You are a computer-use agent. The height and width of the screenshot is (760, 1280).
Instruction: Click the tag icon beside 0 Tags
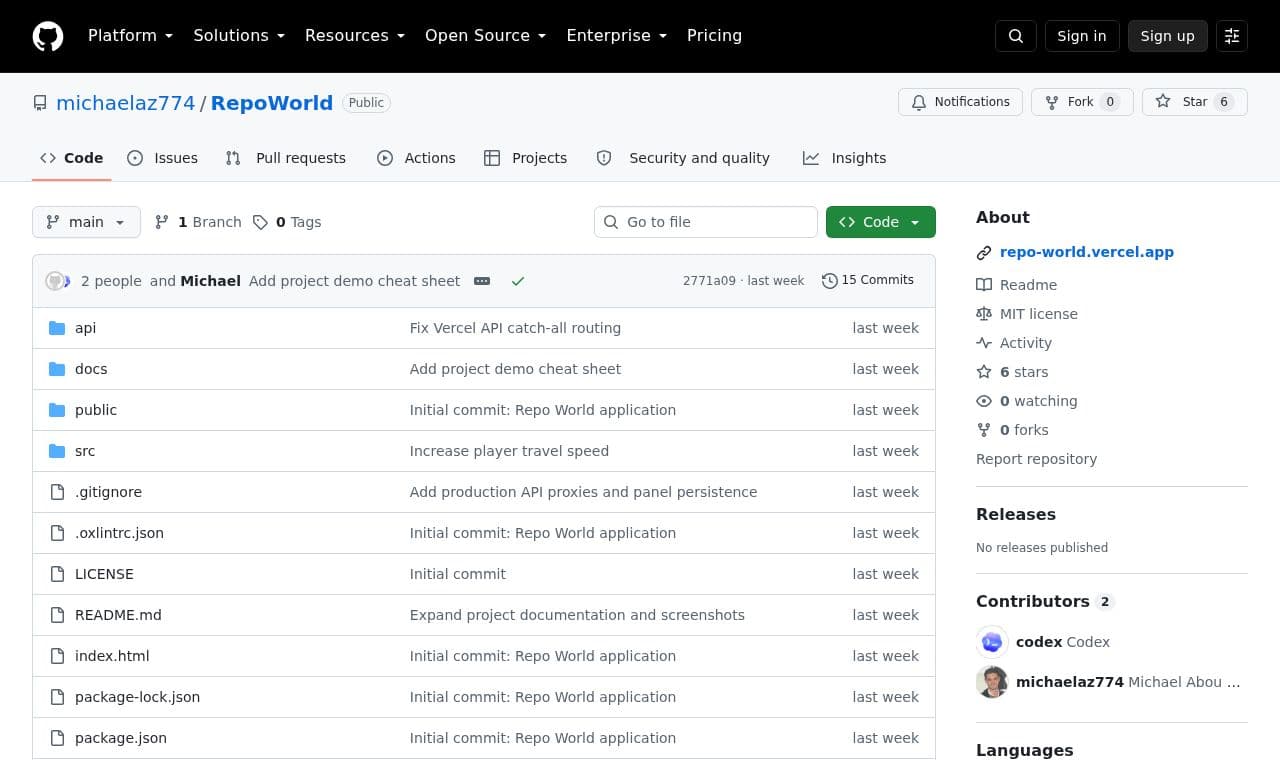click(260, 222)
